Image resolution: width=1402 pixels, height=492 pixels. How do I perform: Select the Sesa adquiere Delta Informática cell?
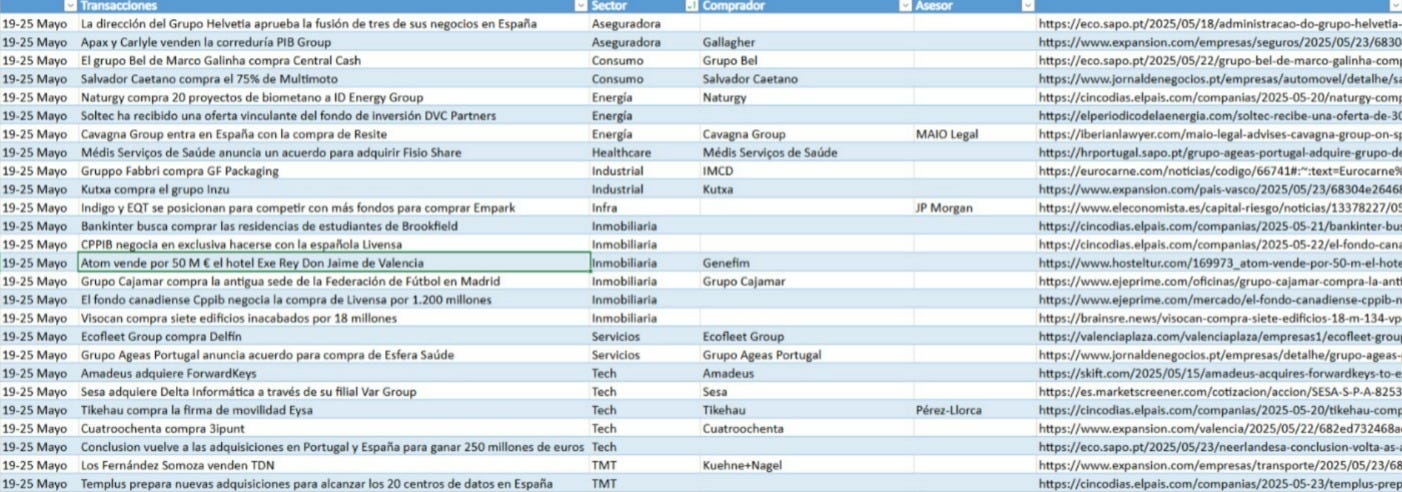coord(334,391)
